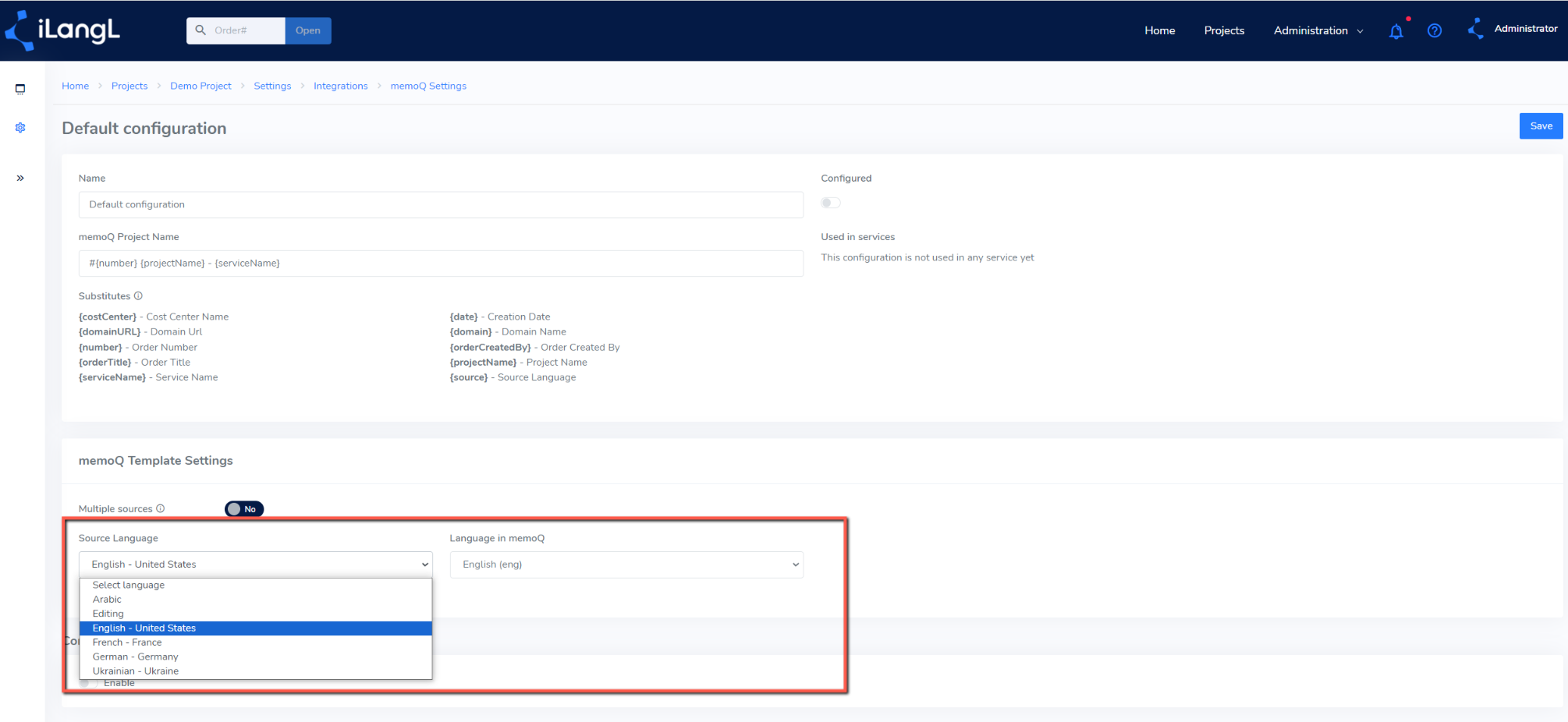Viewport: 1568px width, 722px height.
Task: Click the iLangL logo
Action: click(62, 30)
